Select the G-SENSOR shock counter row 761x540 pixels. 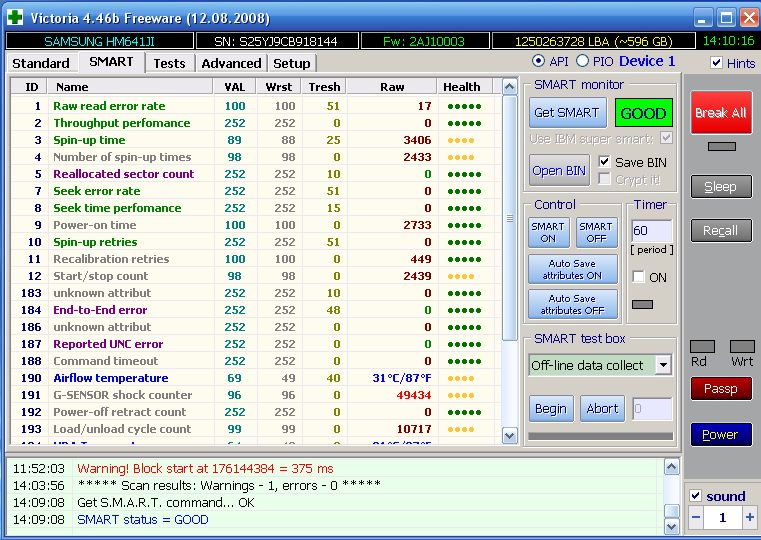[x=256, y=395]
